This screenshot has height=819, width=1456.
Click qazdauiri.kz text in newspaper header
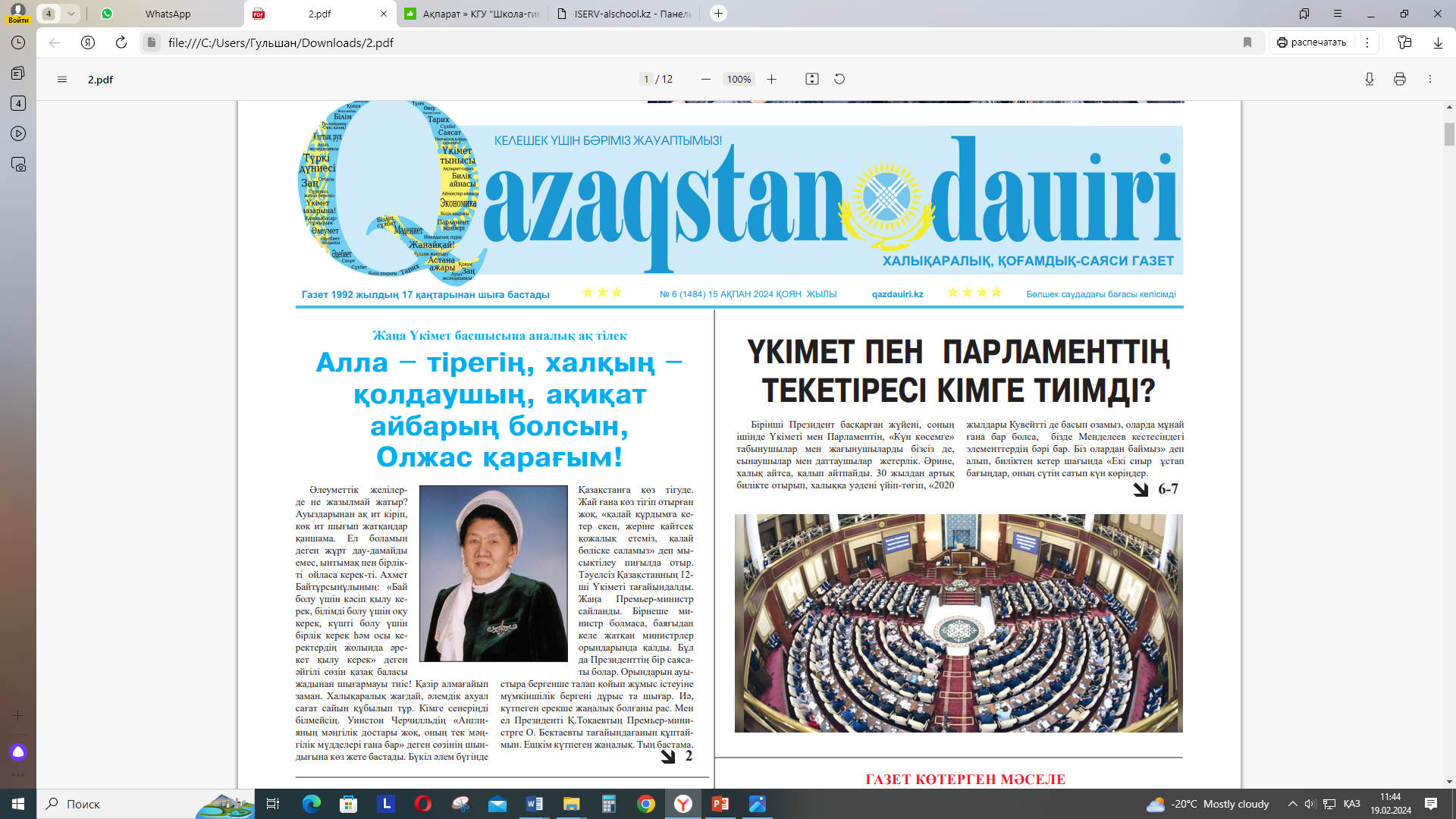[x=897, y=294]
